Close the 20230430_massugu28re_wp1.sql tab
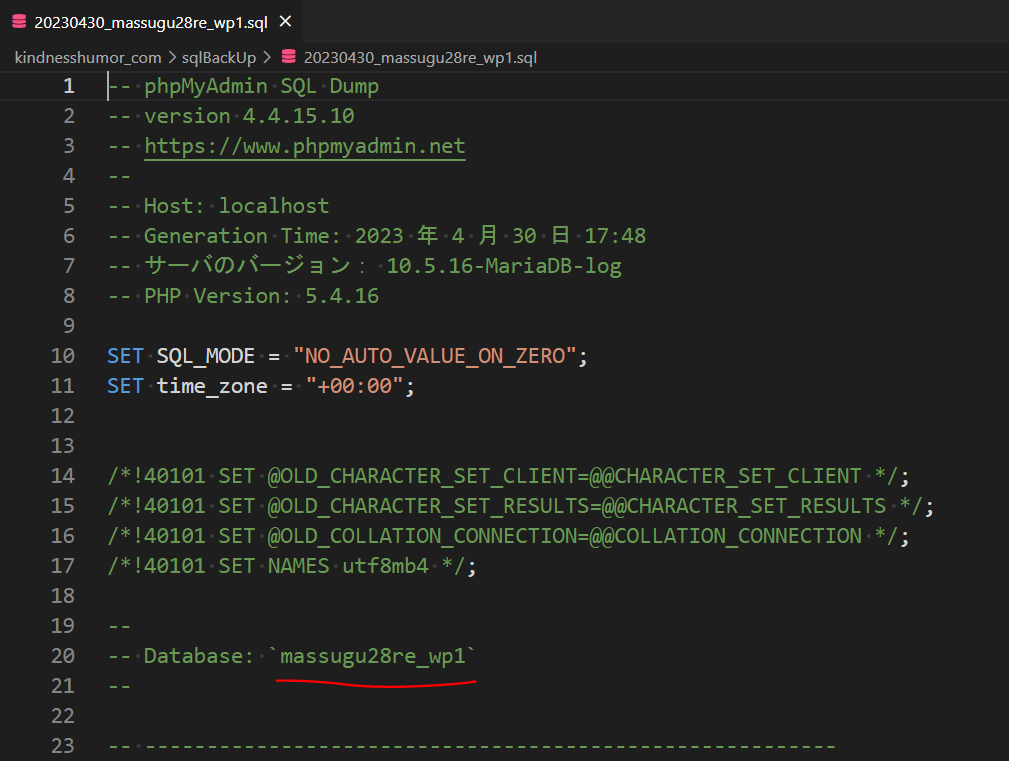This screenshot has height=761, width=1009. pyautogui.click(x=285, y=22)
